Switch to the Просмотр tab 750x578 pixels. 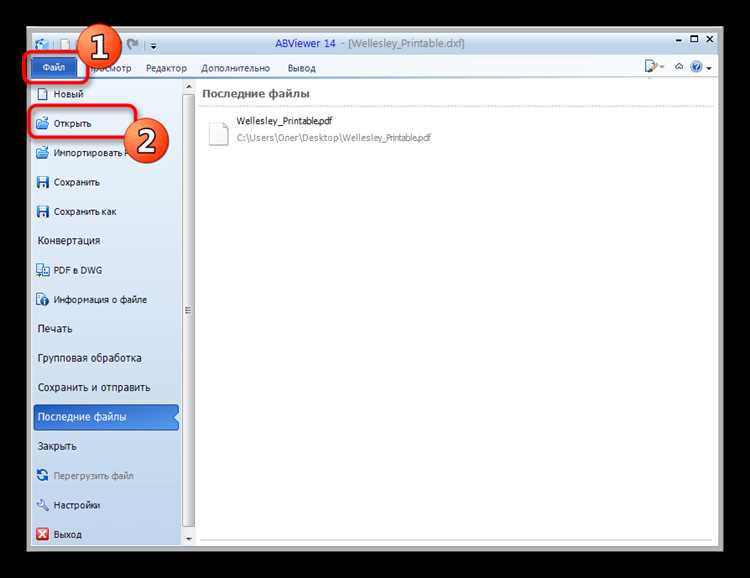click(x=110, y=68)
